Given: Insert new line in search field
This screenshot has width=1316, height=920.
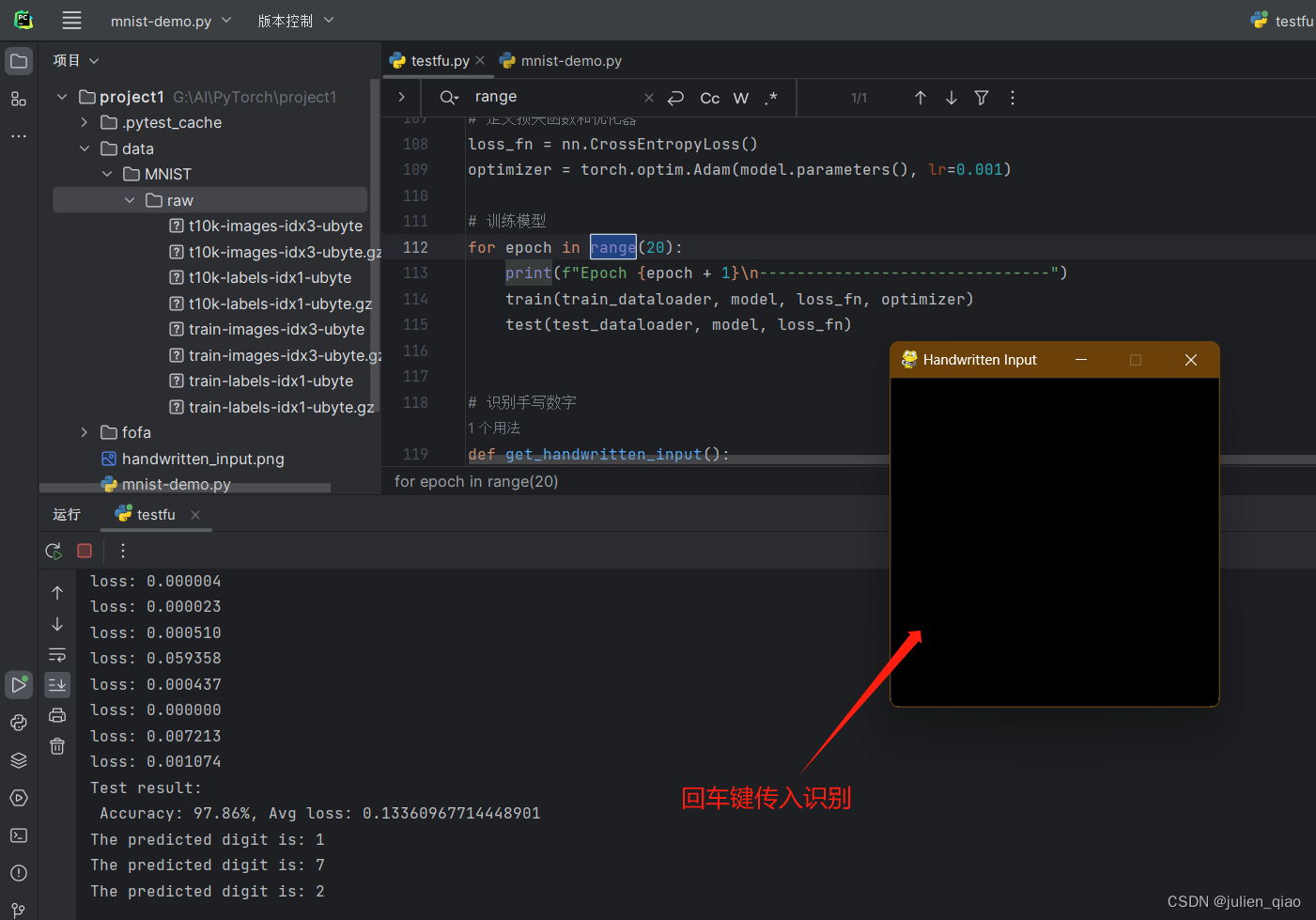Looking at the screenshot, I should pos(676,98).
